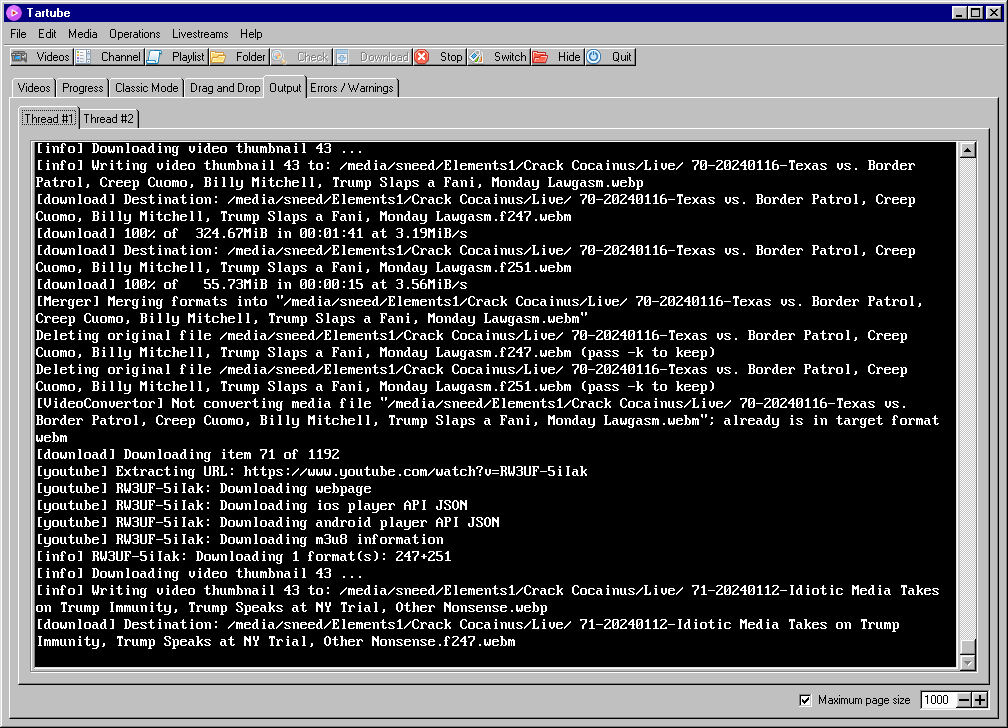Click the '324.67MiB in 00:01:41' download line
Viewport: 1008px width, 728px height.
pyautogui.click(x=251, y=233)
